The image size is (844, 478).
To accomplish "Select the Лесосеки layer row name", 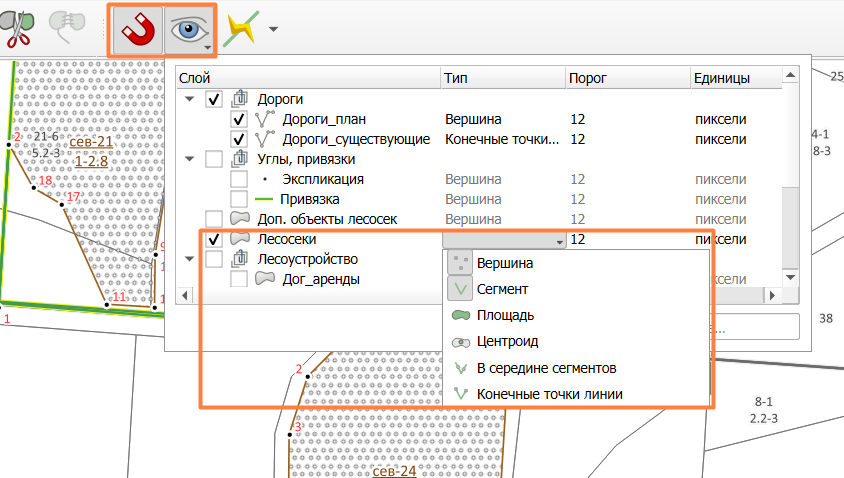I will coord(287,239).
